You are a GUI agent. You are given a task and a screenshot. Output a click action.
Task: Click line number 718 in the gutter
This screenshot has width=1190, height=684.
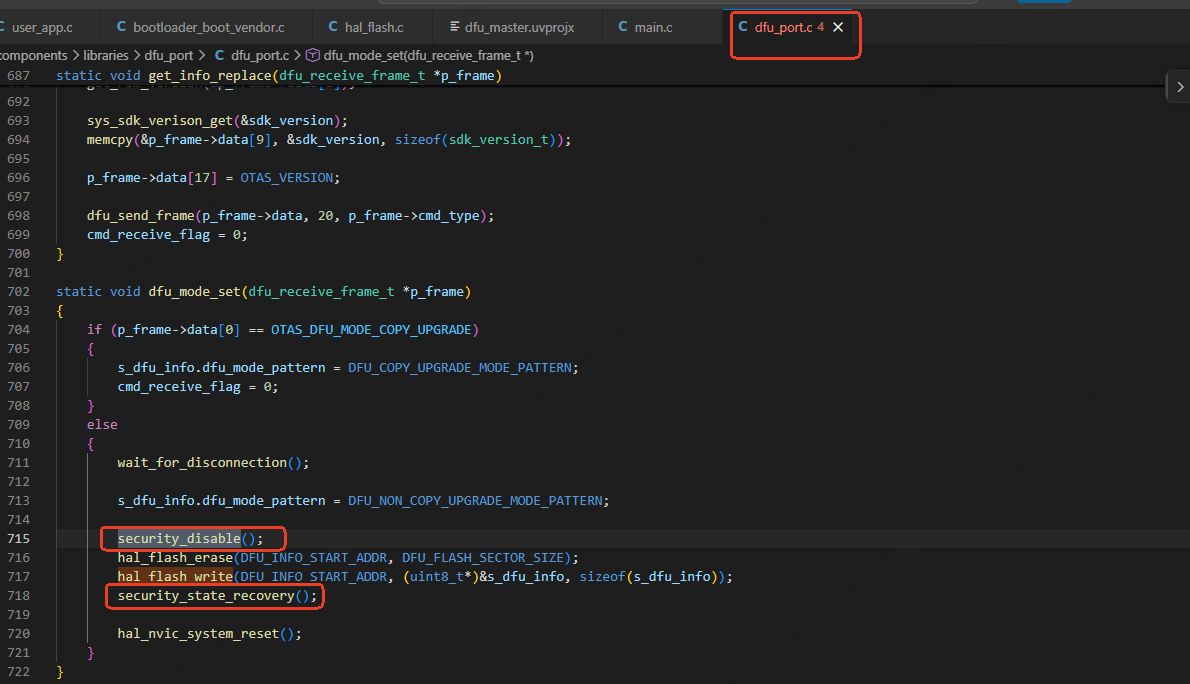tap(18, 596)
